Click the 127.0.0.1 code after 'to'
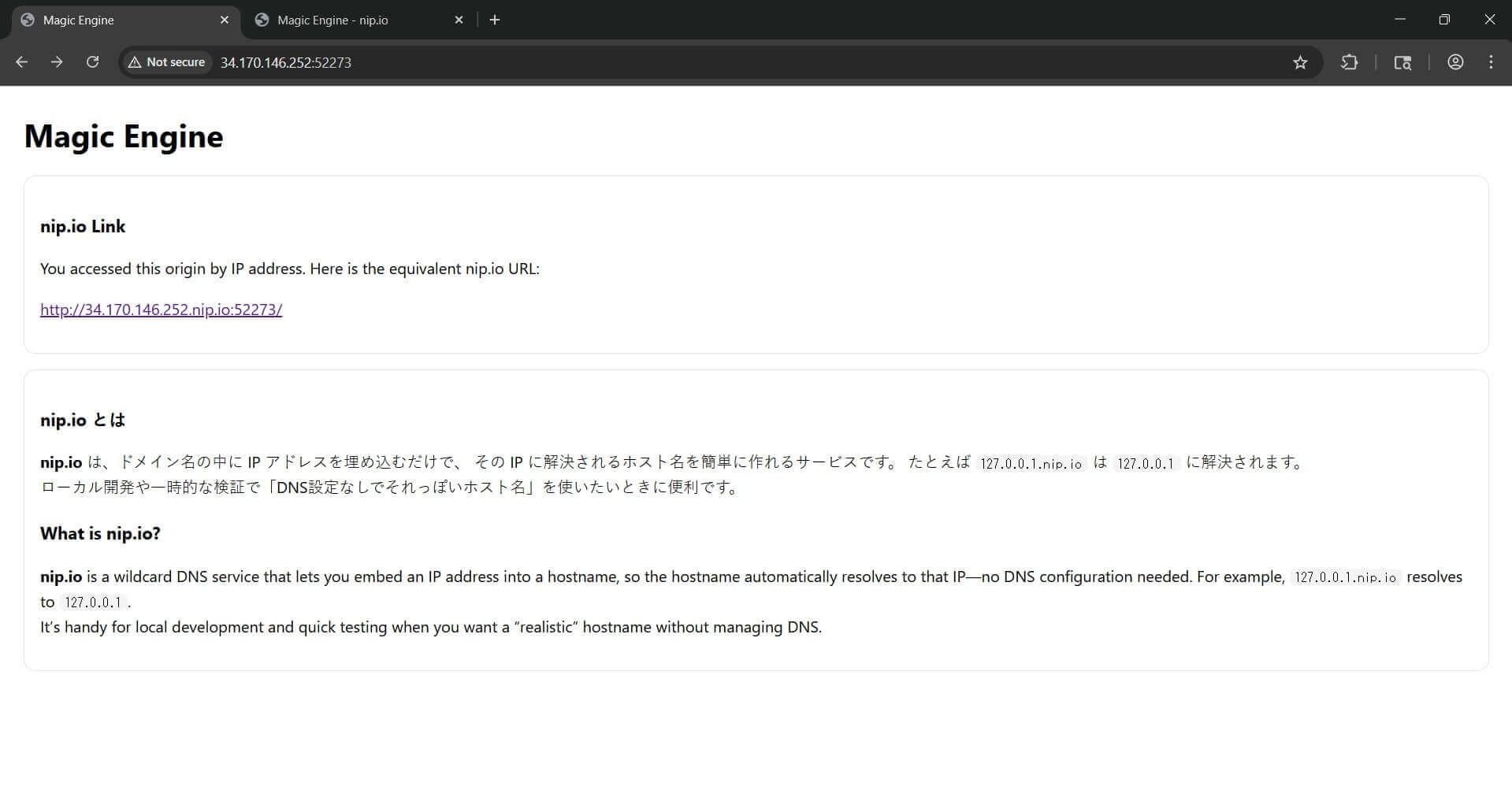1512x801 pixels. tap(93, 603)
